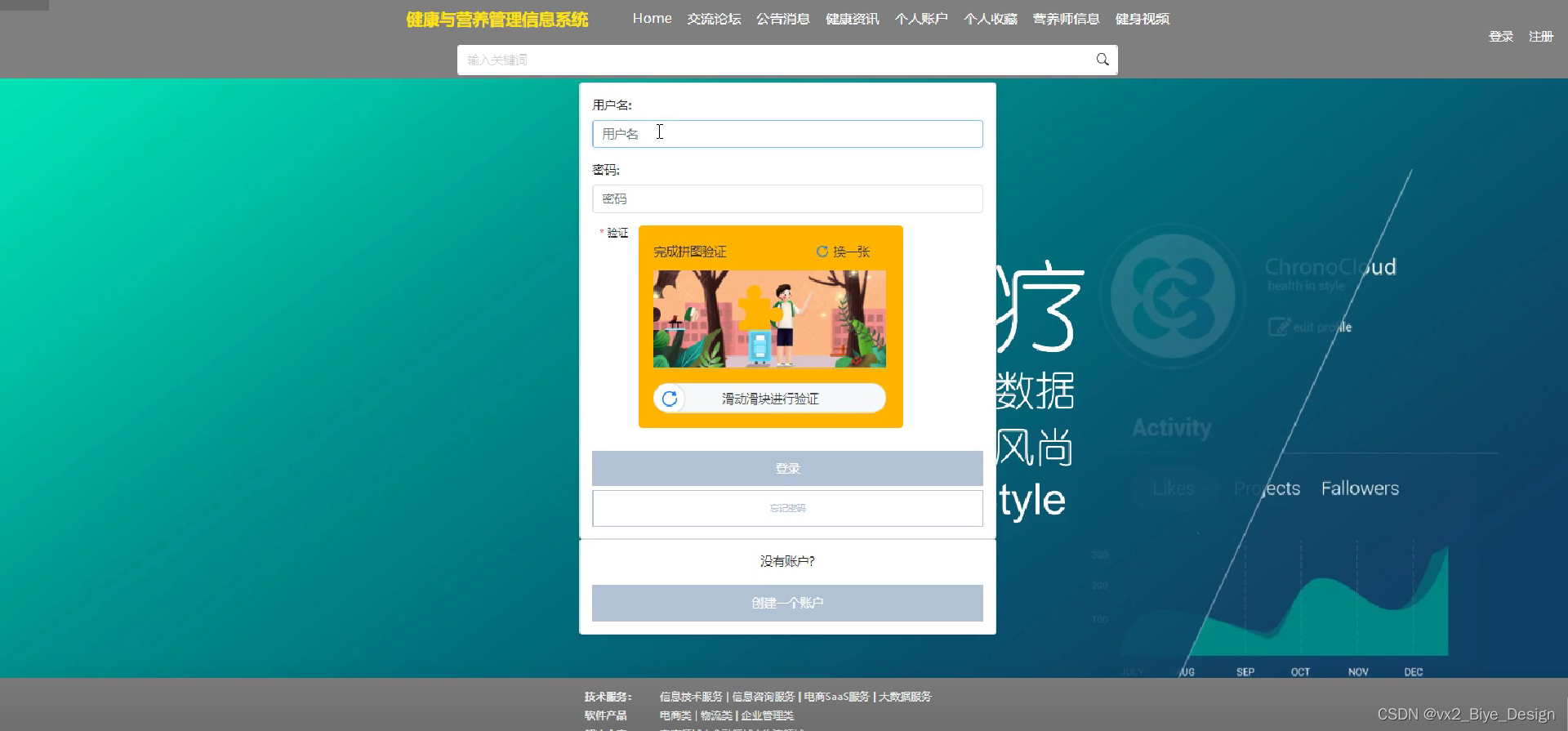Viewport: 1568px width, 731px height.
Task: Click the 物流类 footer link
Action: [716, 715]
